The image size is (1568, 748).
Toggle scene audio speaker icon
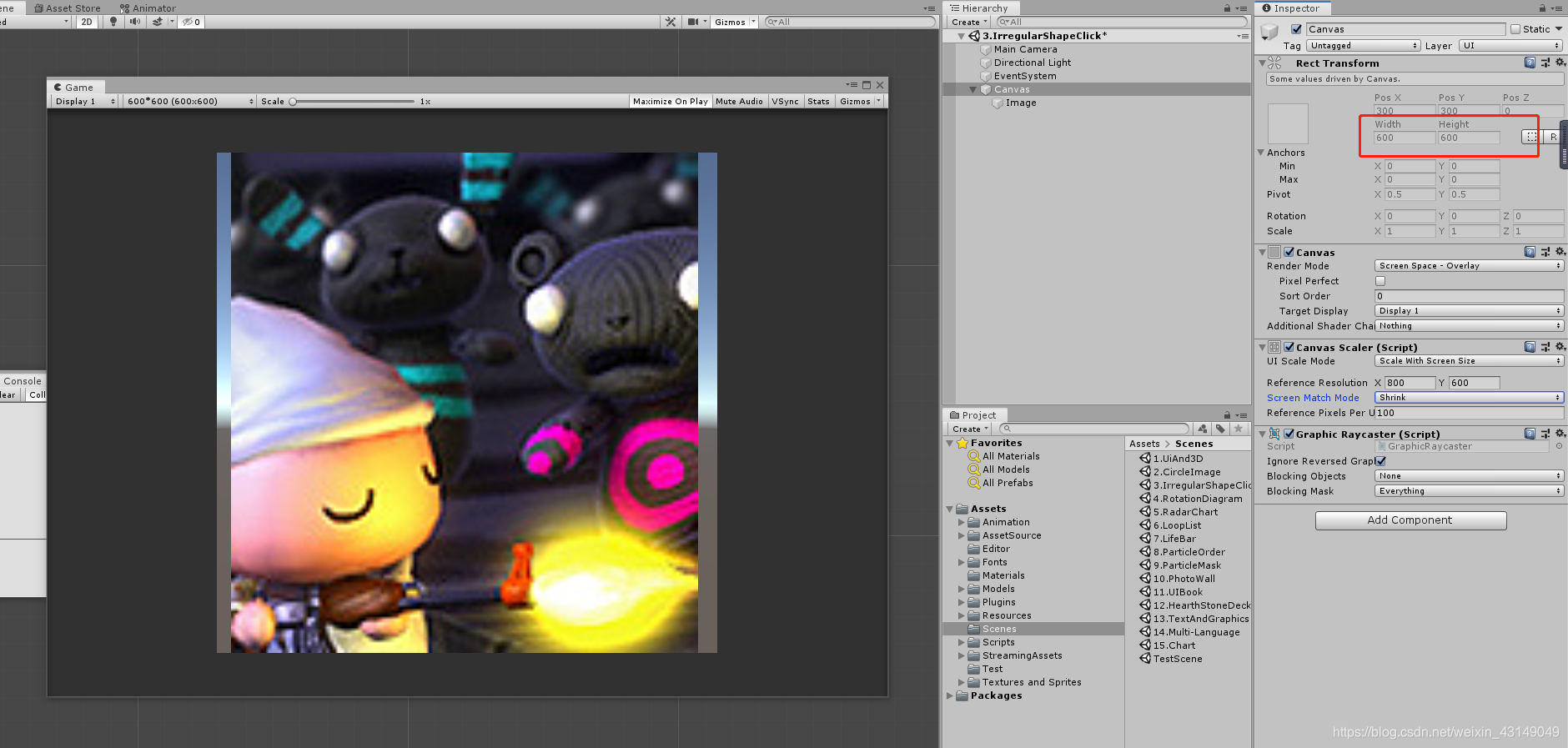[x=135, y=22]
